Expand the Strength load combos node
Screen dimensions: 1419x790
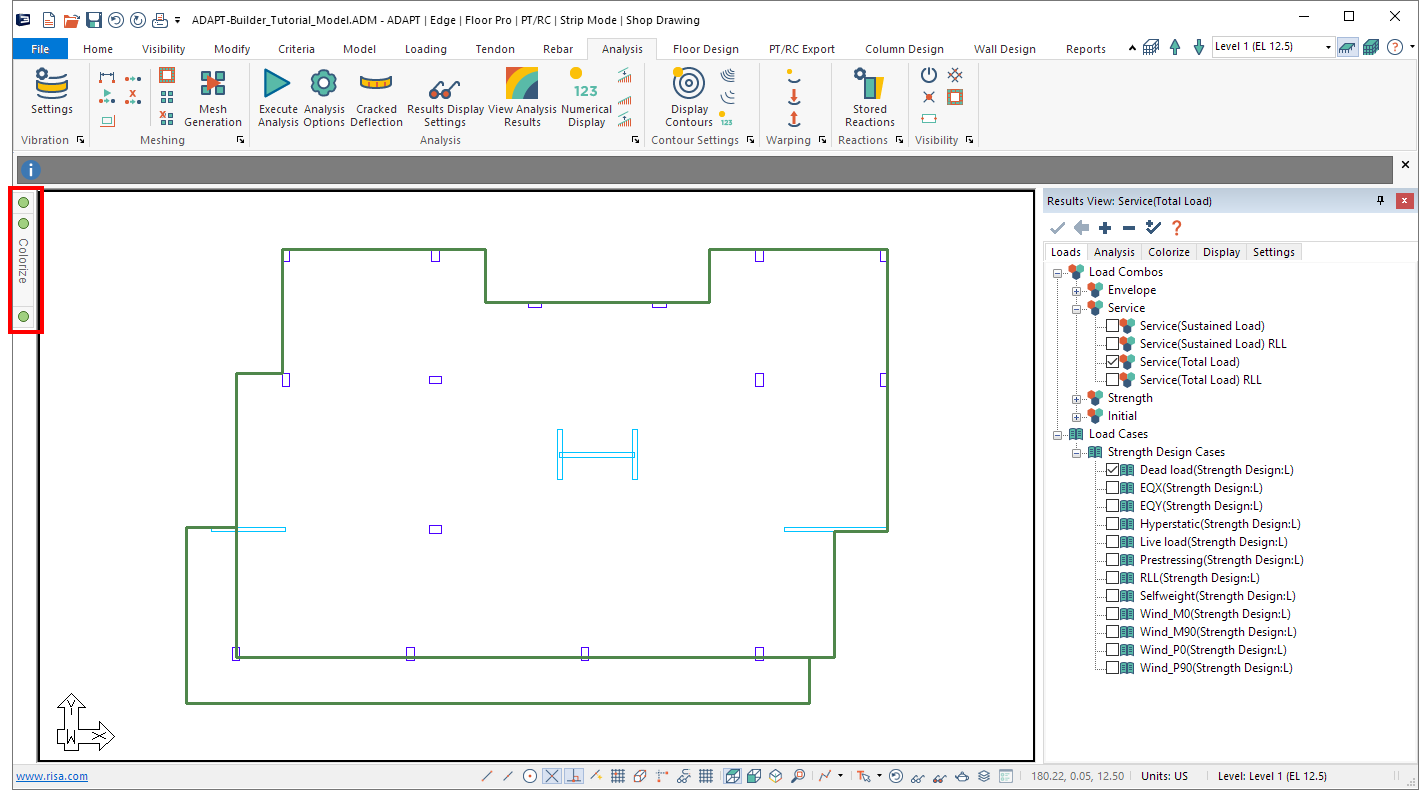[1077, 398]
